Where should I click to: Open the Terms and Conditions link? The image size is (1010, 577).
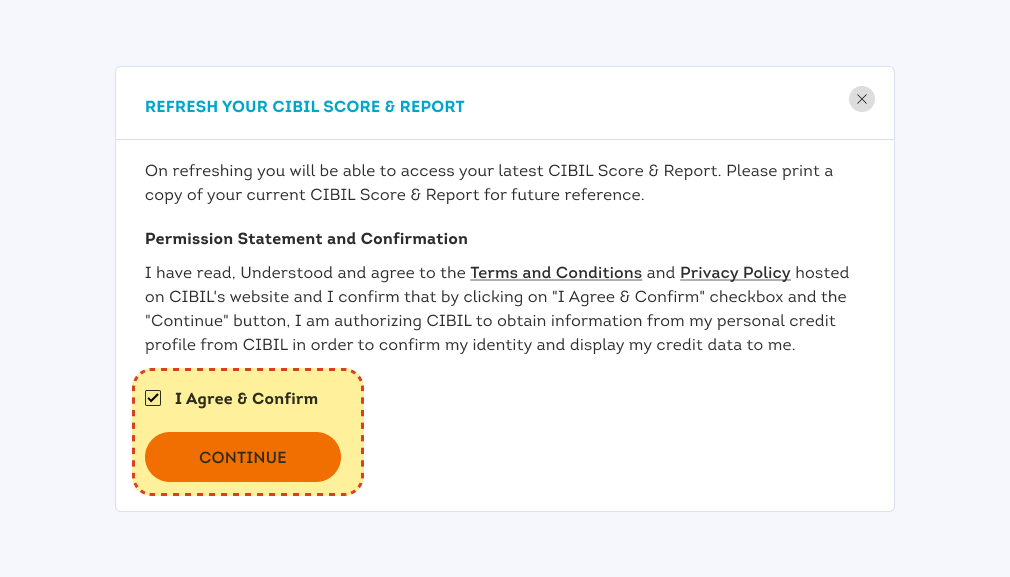tap(556, 273)
